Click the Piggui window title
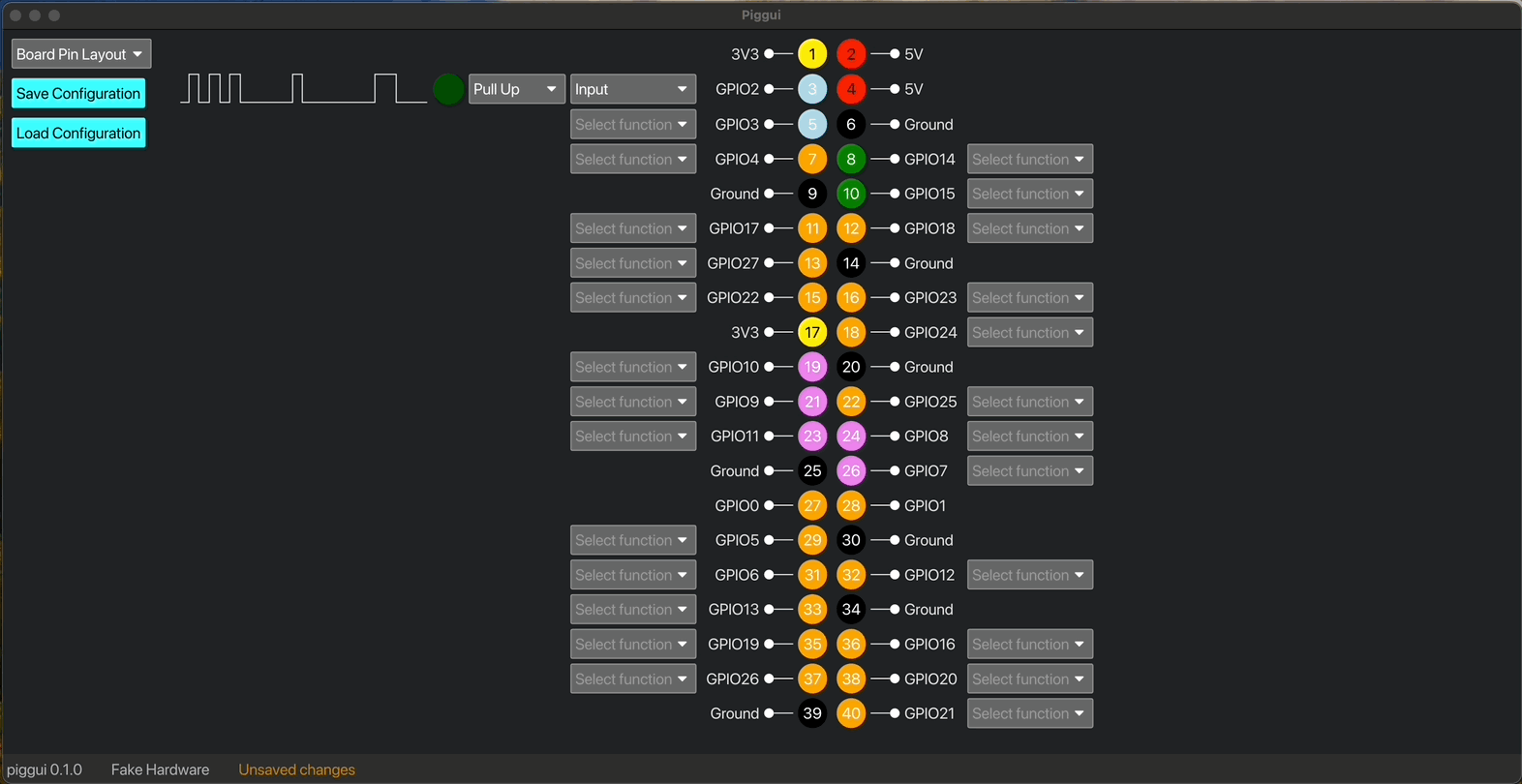 [x=761, y=15]
